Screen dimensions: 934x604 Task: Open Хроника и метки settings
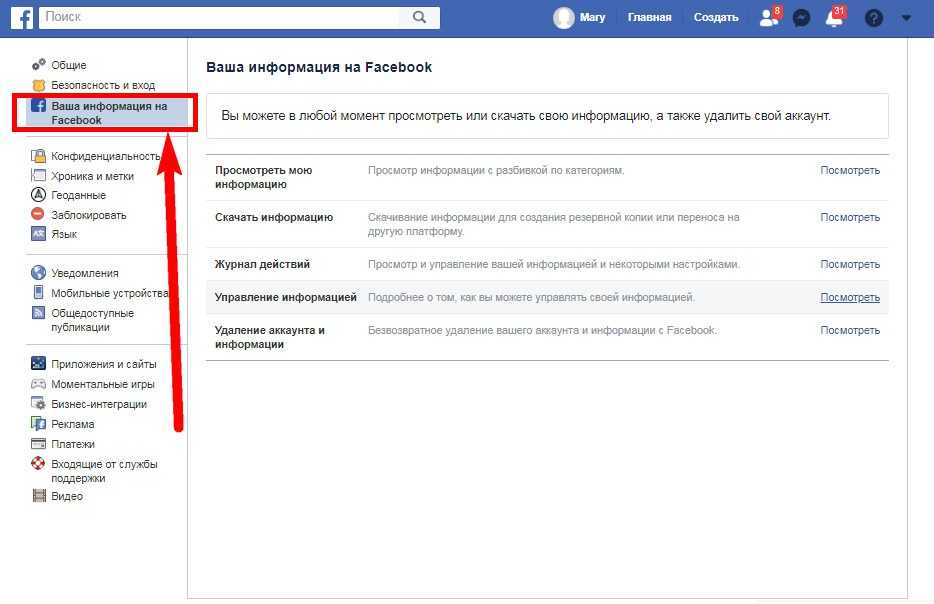(x=92, y=176)
